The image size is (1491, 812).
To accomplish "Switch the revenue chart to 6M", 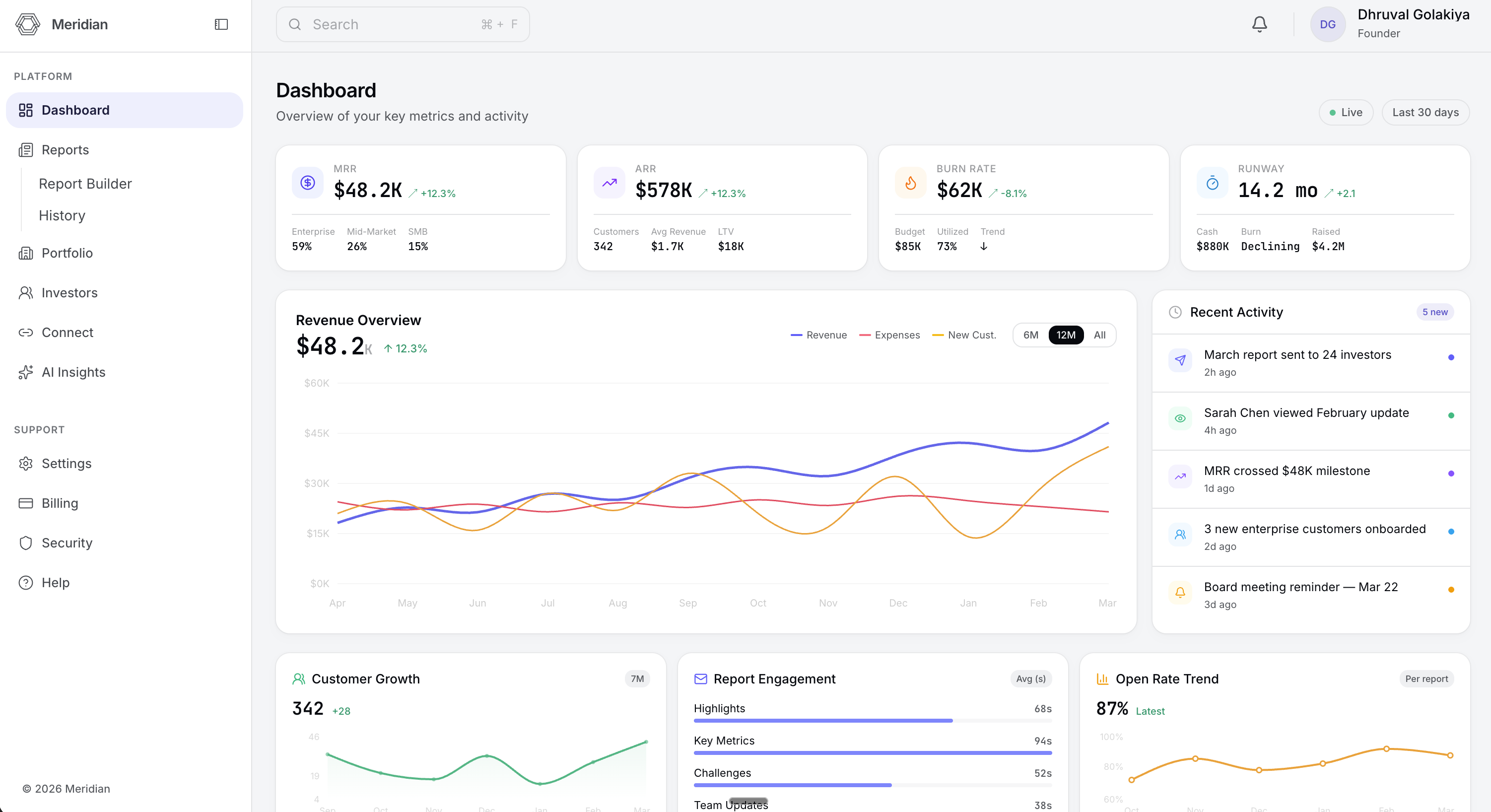I will pos(1030,335).
